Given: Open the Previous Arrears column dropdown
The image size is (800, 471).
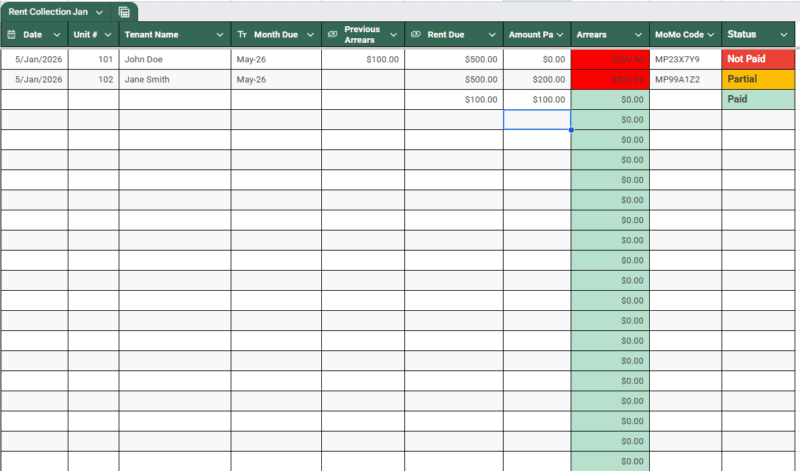Looking at the screenshot, I should pyautogui.click(x=393, y=35).
